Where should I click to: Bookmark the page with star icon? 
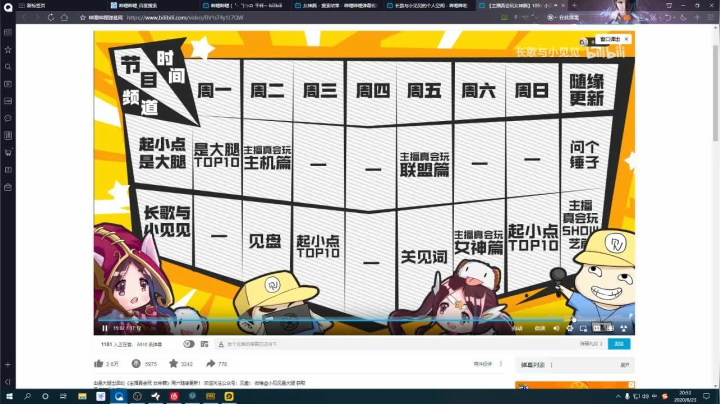[x=83, y=17]
